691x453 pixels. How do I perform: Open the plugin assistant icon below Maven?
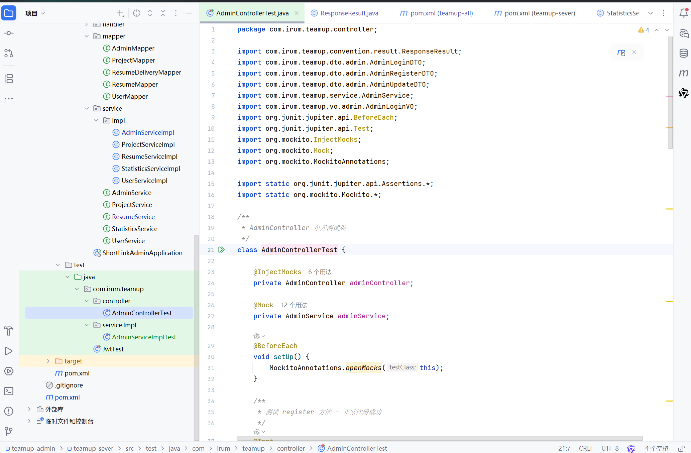(x=684, y=93)
